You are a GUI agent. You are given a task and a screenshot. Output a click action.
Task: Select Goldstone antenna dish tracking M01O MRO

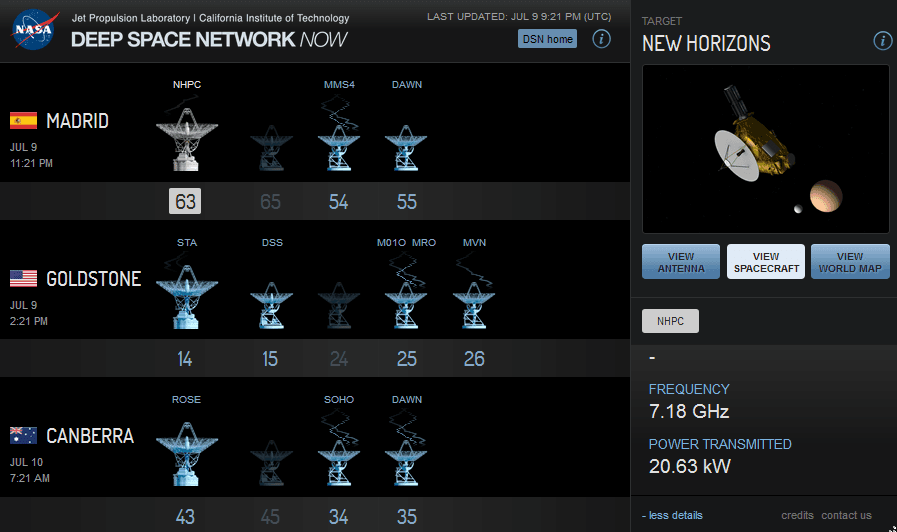pyautogui.click(x=406, y=305)
